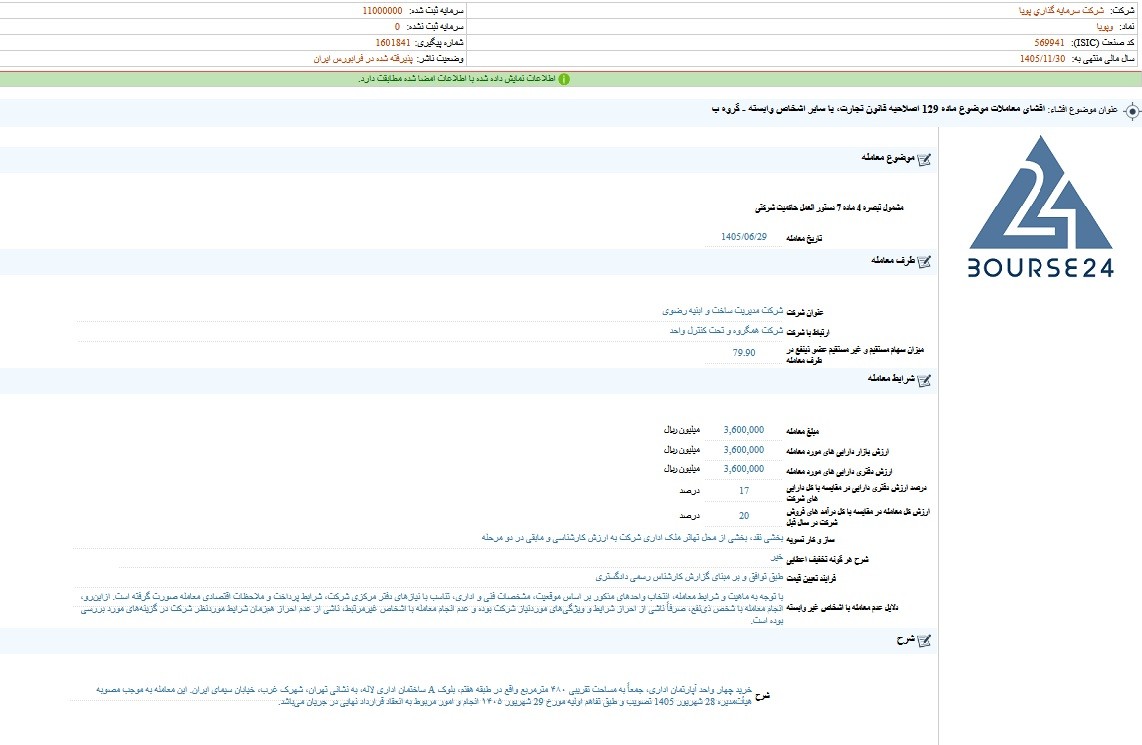This screenshot has width=1142, height=745.
Task: Click the green info icon in the notice bar
Action: (x=564, y=79)
